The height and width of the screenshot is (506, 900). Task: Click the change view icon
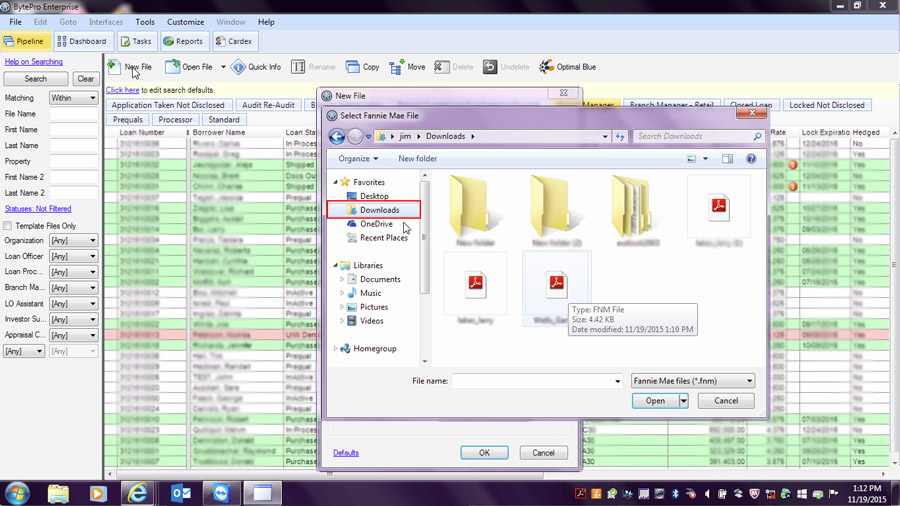click(x=692, y=159)
